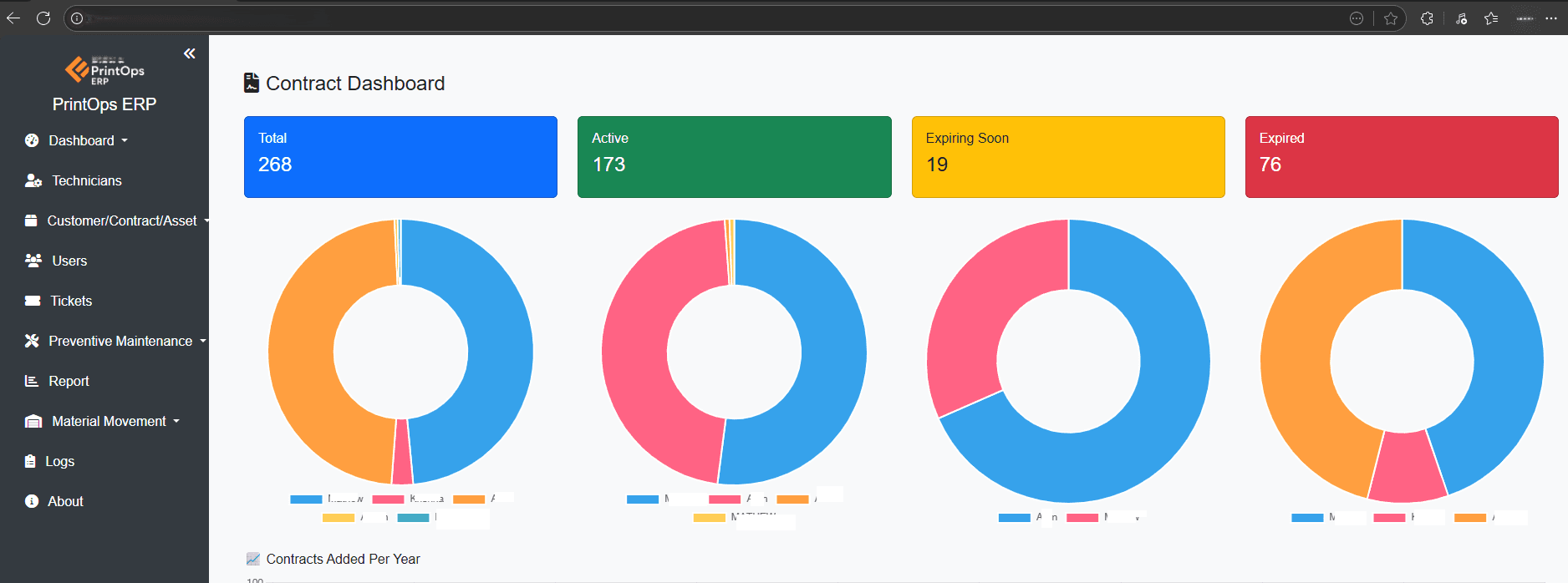Toggle the teal legend swatch under Total chart
1568x583 pixels.
click(413, 518)
